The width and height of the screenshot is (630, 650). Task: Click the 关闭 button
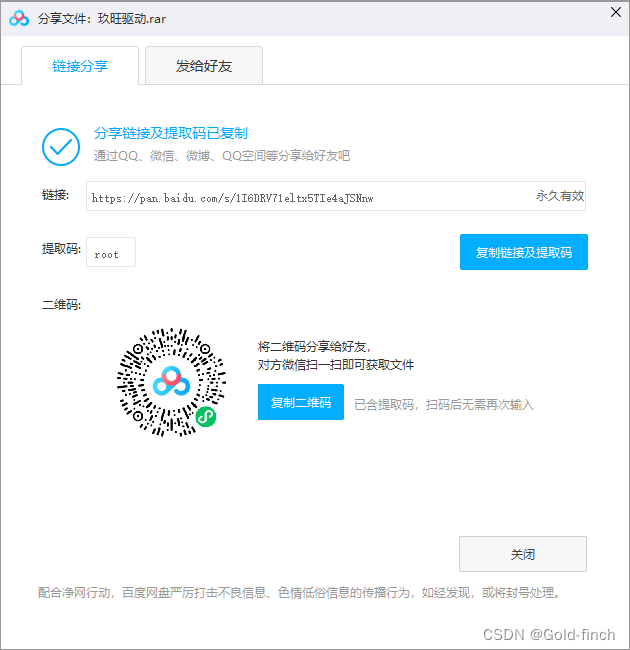(x=523, y=554)
